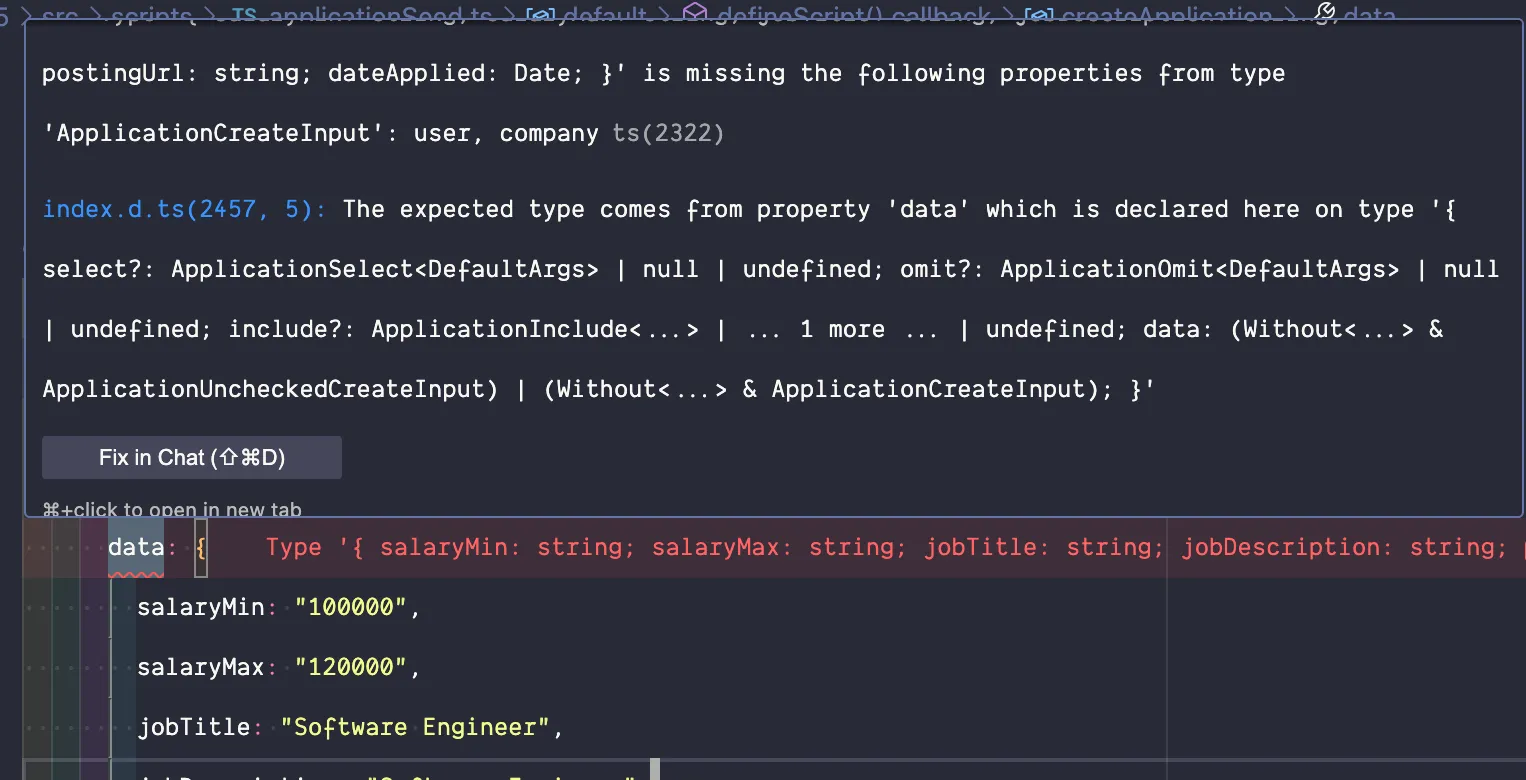Expand the createApplication breadcrumb
The height and width of the screenshot is (780, 1526).
point(1166,15)
